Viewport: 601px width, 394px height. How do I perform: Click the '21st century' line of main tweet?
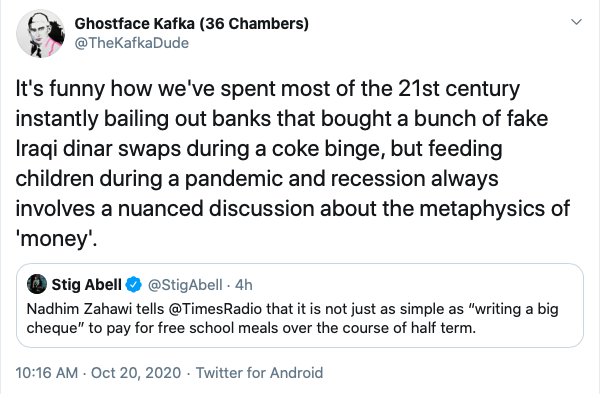pos(268,89)
